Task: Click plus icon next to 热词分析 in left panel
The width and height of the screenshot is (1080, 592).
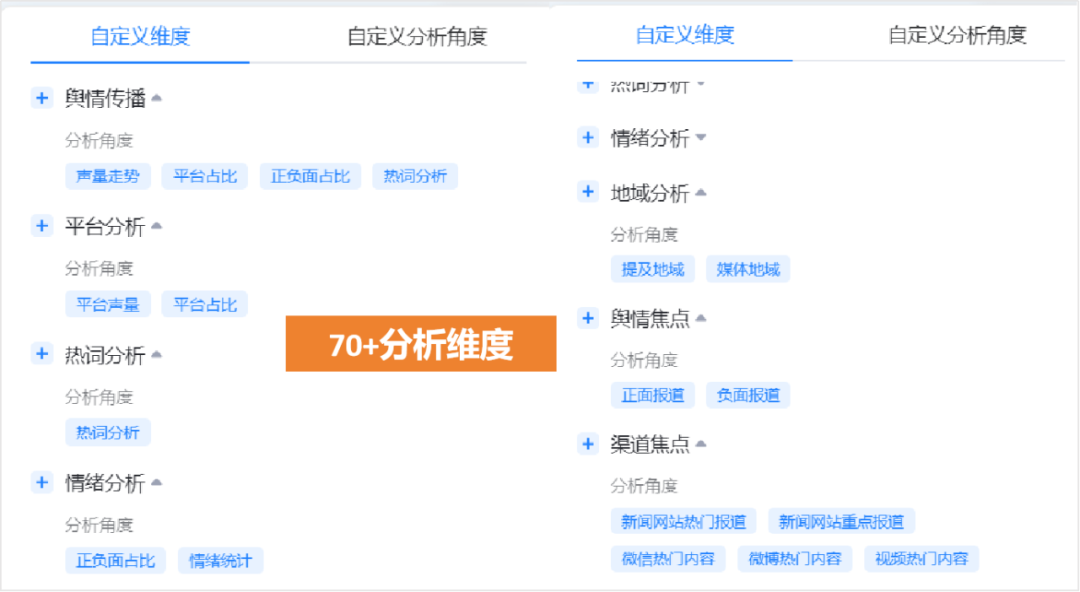Action: point(42,354)
